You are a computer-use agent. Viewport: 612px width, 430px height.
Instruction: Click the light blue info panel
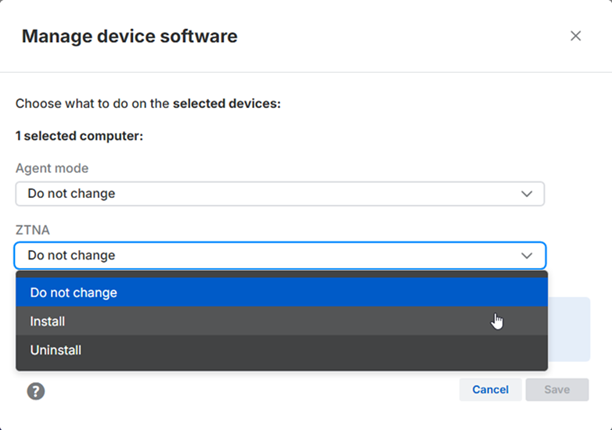[x=569, y=328]
